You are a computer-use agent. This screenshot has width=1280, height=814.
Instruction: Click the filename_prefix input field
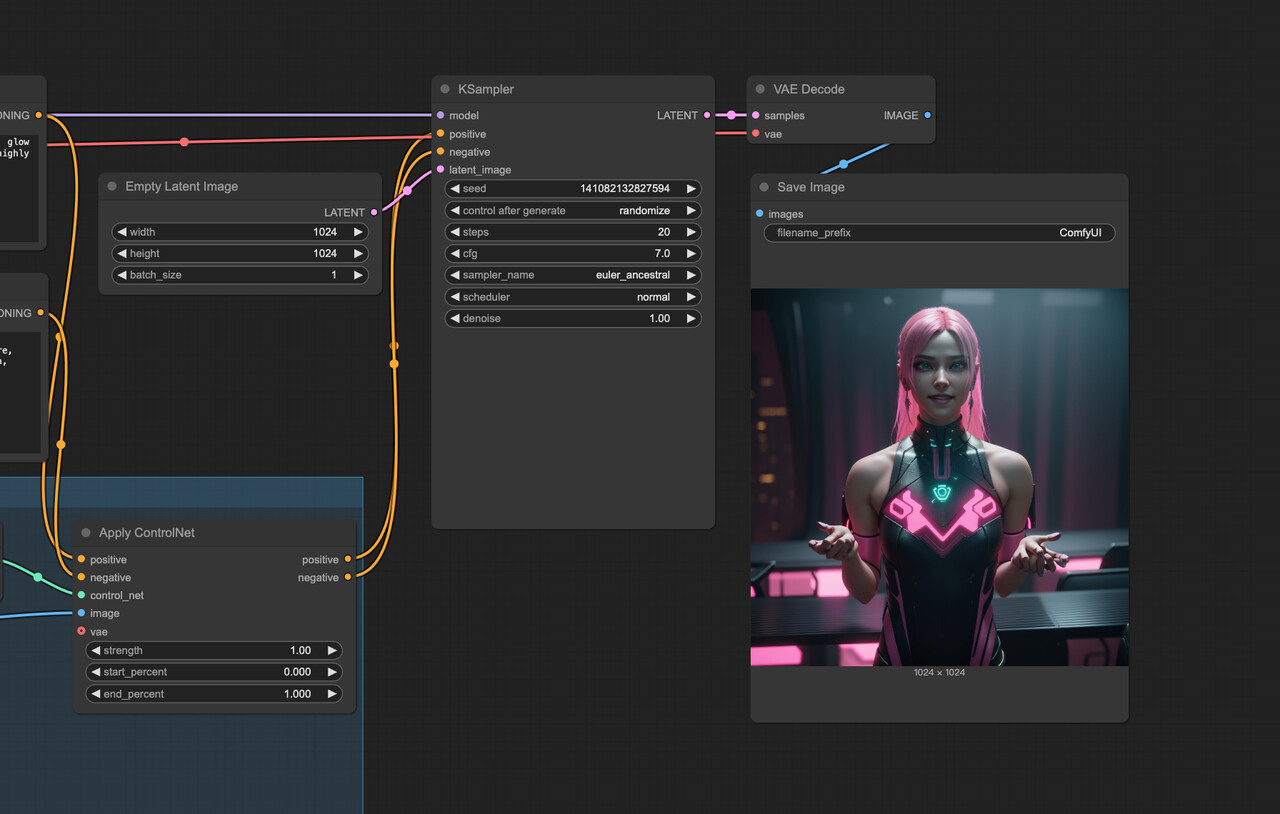[x=938, y=233]
